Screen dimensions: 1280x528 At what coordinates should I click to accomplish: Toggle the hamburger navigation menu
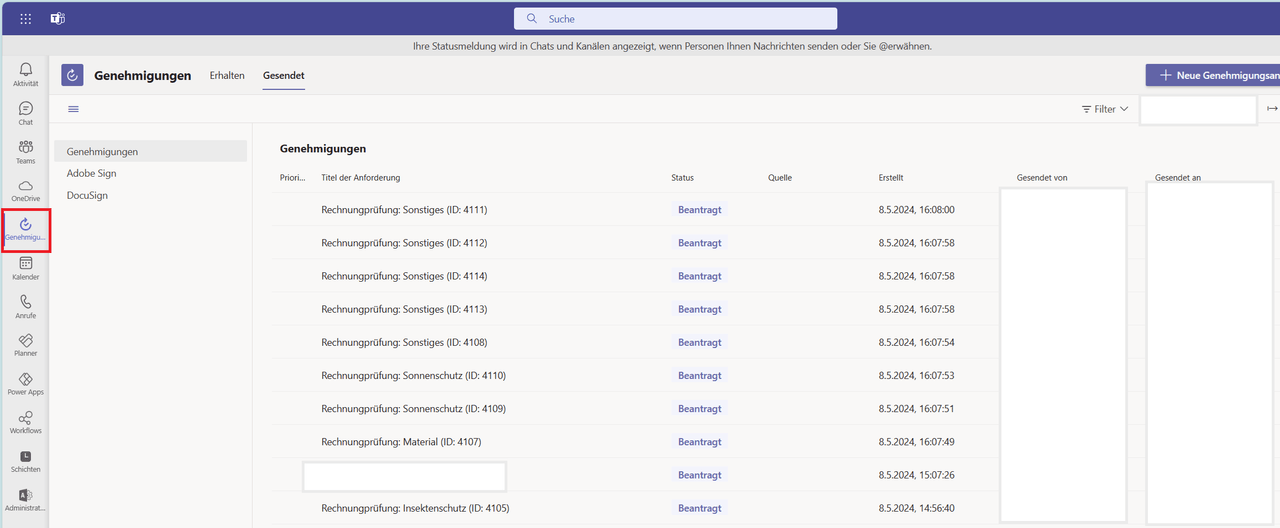click(73, 109)
